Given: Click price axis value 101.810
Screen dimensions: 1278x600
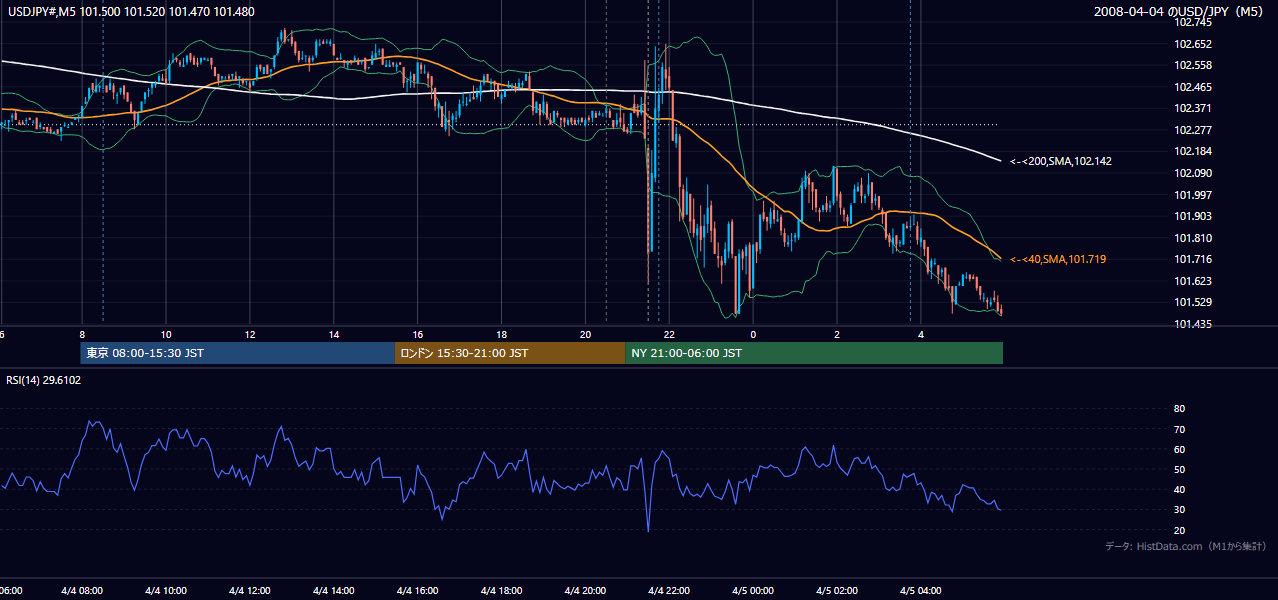Looking at the screenshot, I should 1191,238.
